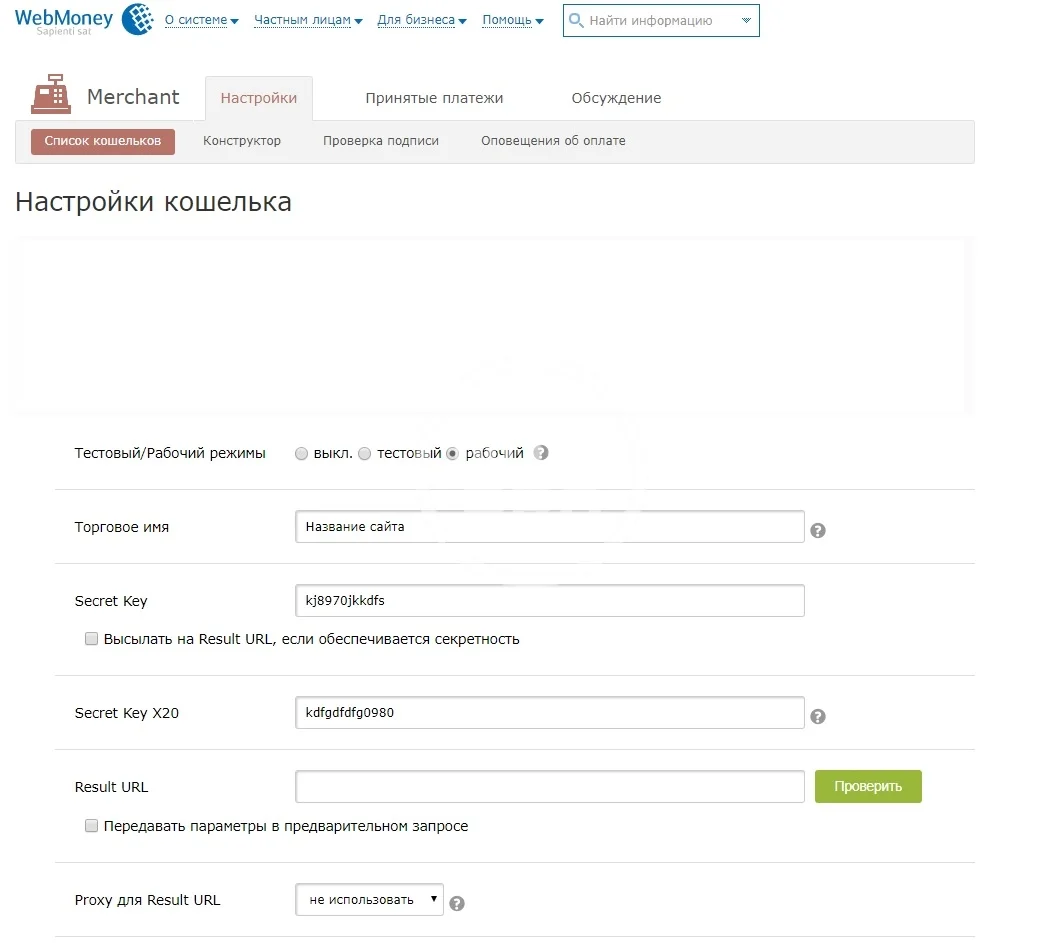Image resolution: width=1061 pixels, height=943 pixels.
Task: Open the Обсуждение tab
Action: click(616, 98)
